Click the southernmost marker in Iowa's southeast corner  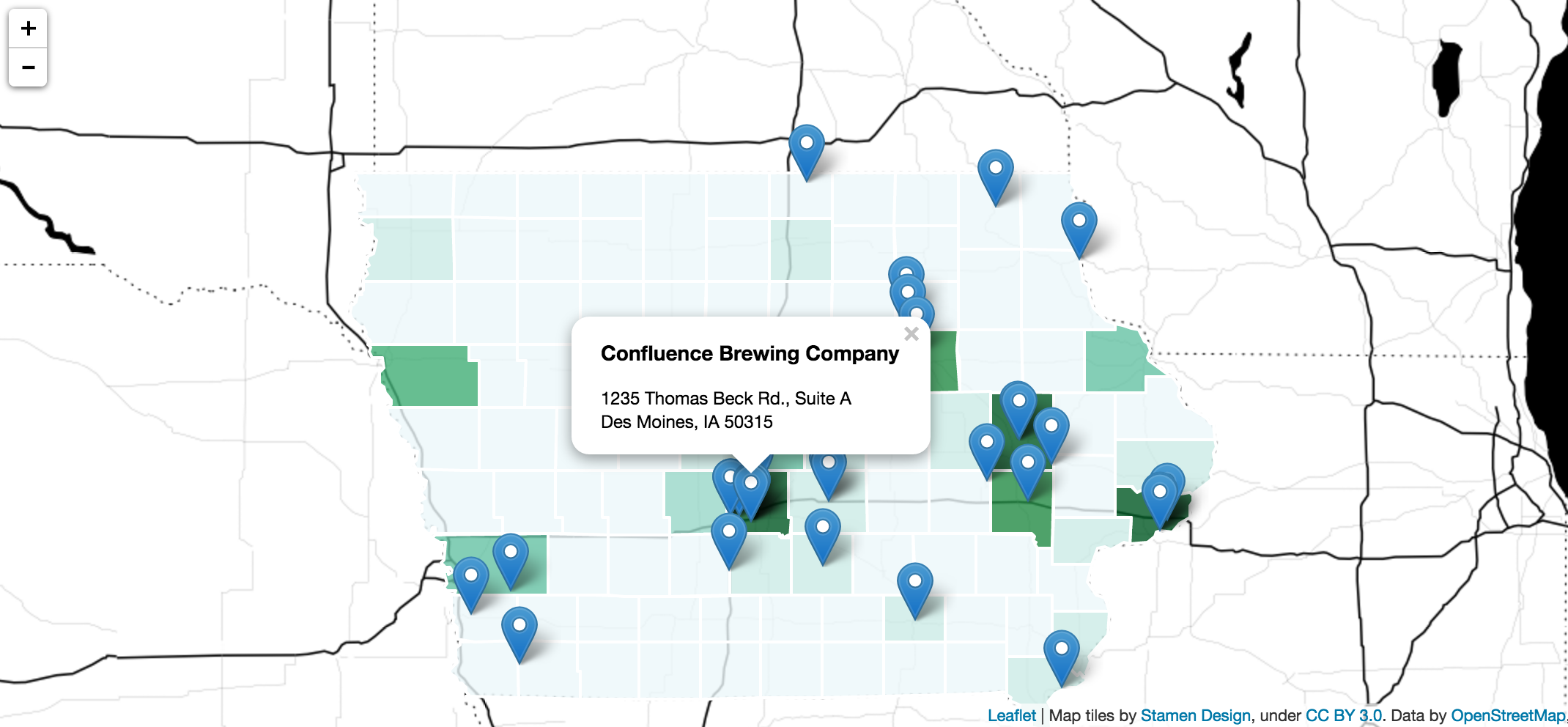pyautogui.click(x=1061, y=653)
